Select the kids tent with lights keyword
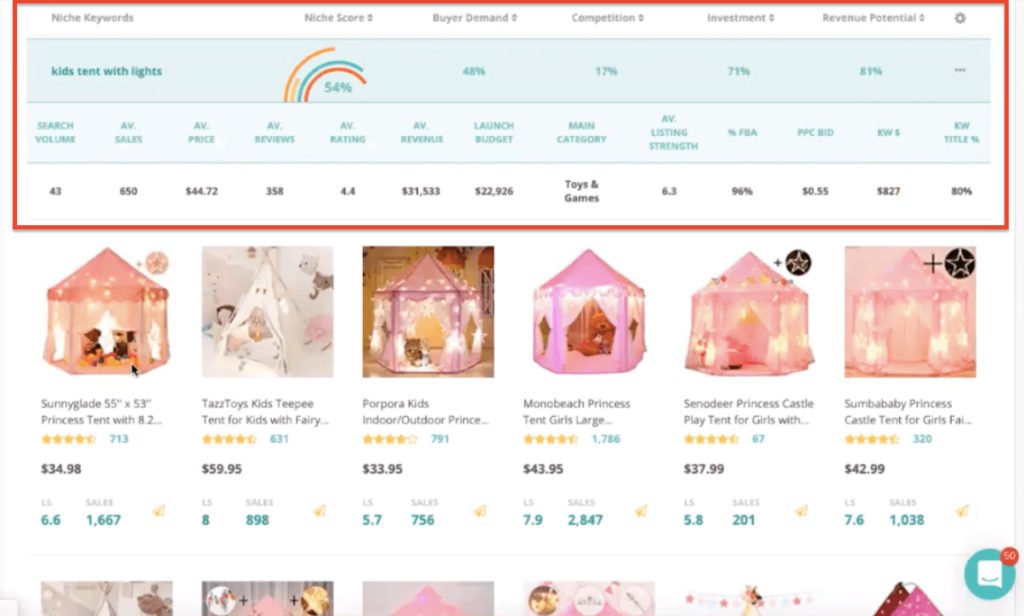This screenshot has height=616, width=1024. pos(106,71)
